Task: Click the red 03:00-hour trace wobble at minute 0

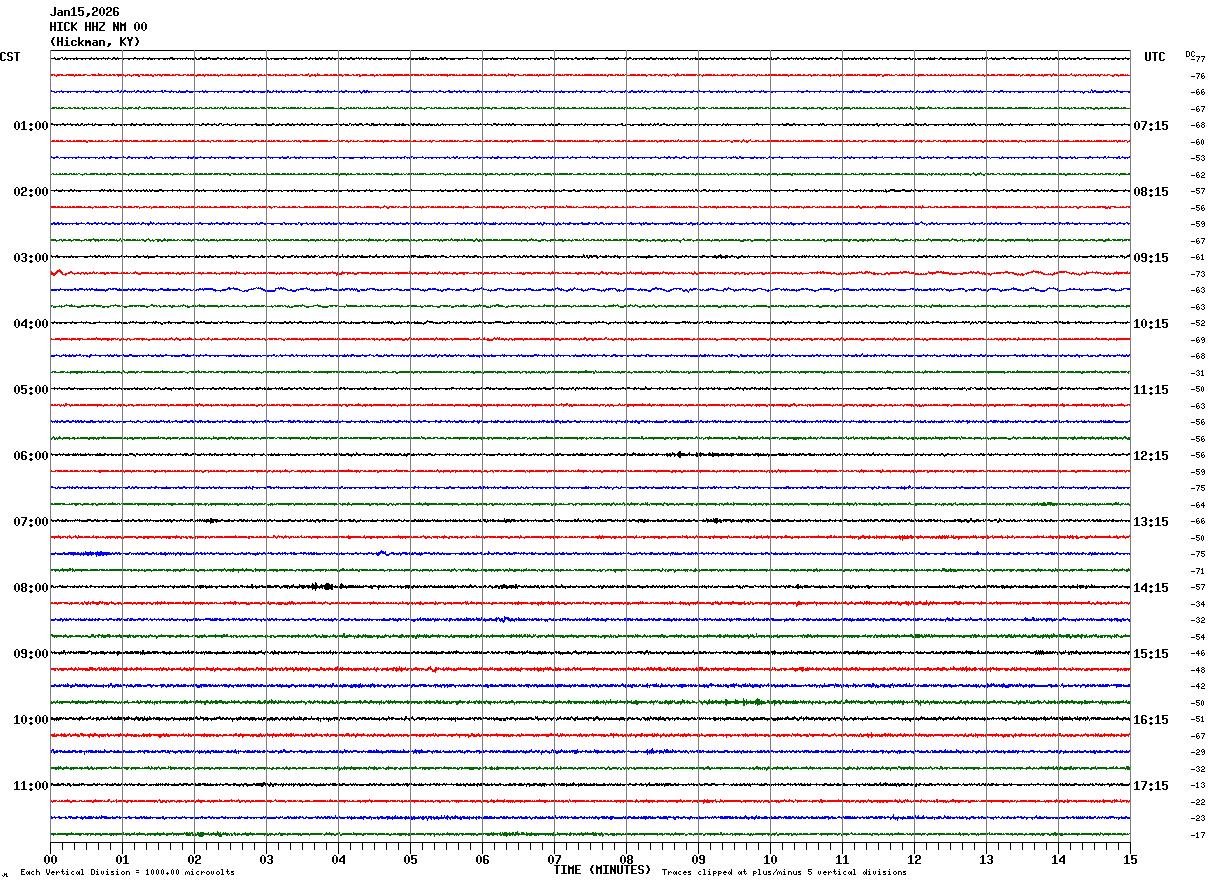Action: click(x=59, y=272)
